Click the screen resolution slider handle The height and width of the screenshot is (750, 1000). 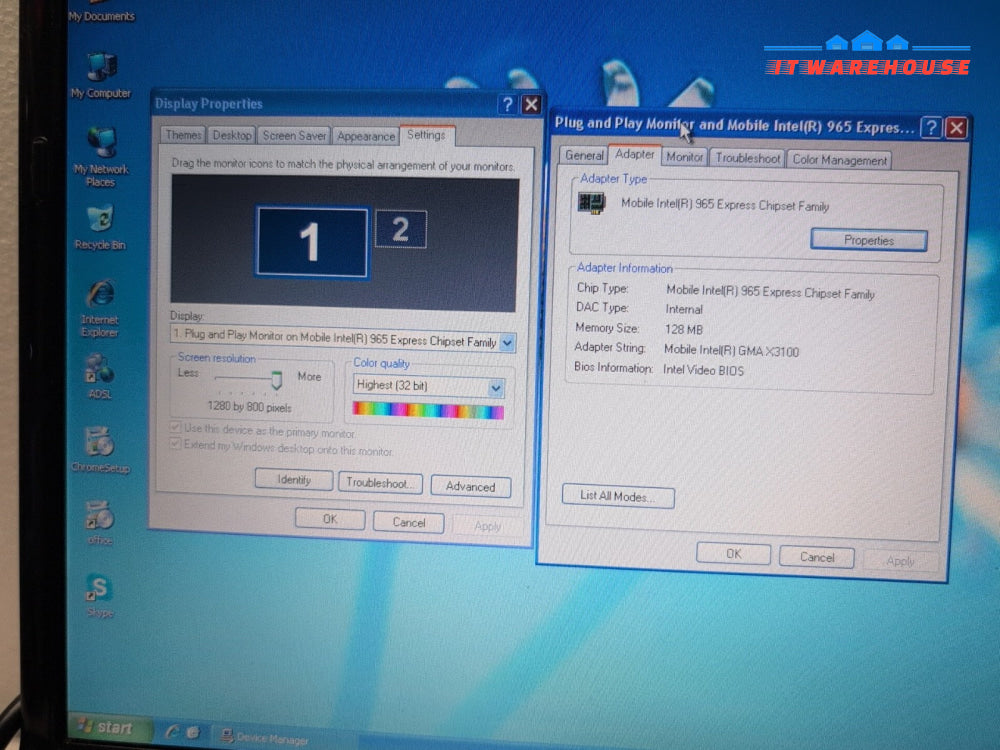tap(276, 380)
